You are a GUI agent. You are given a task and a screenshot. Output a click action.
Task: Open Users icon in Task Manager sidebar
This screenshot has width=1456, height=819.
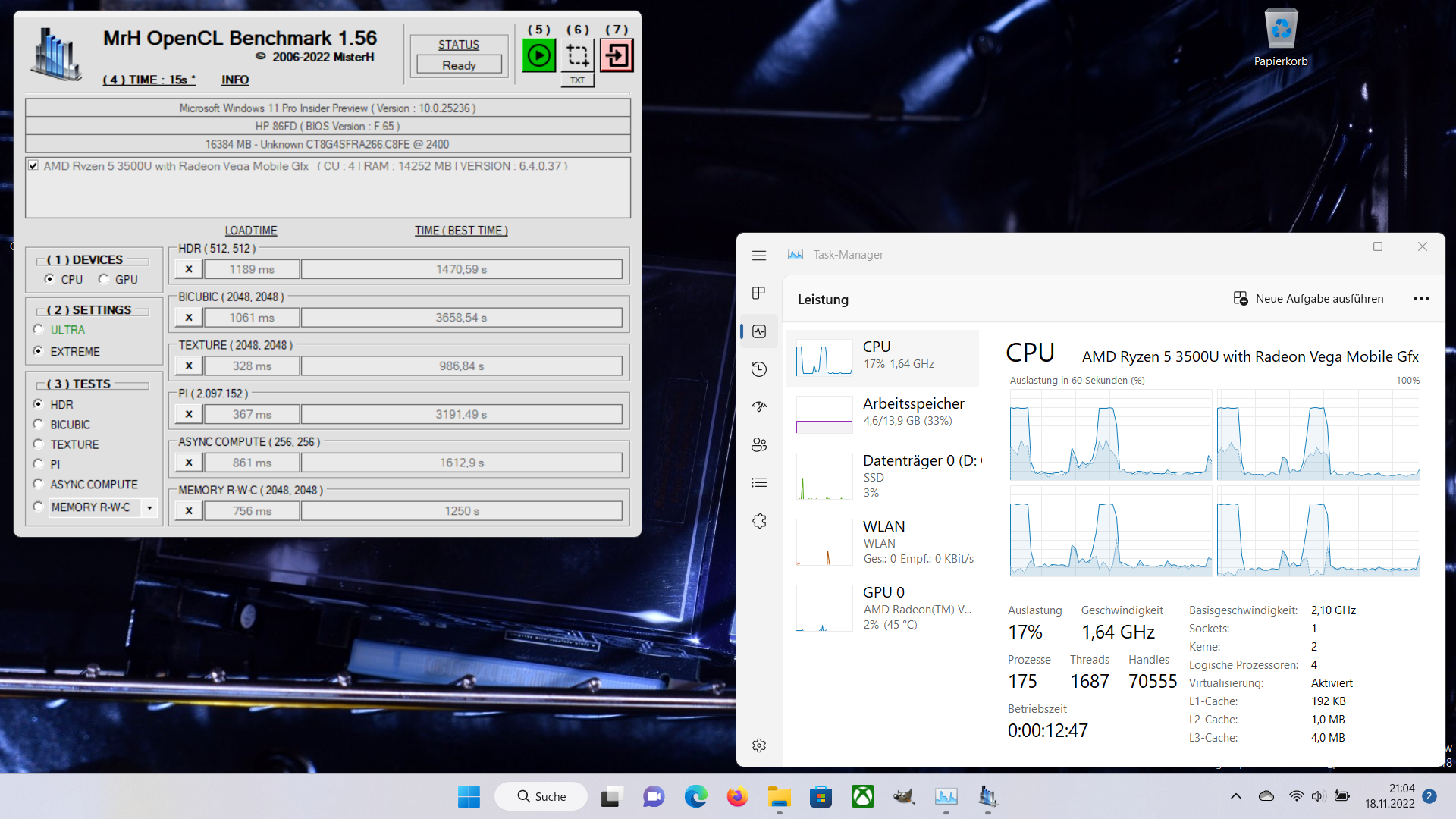pyautogui.click(x=759, y=445)
